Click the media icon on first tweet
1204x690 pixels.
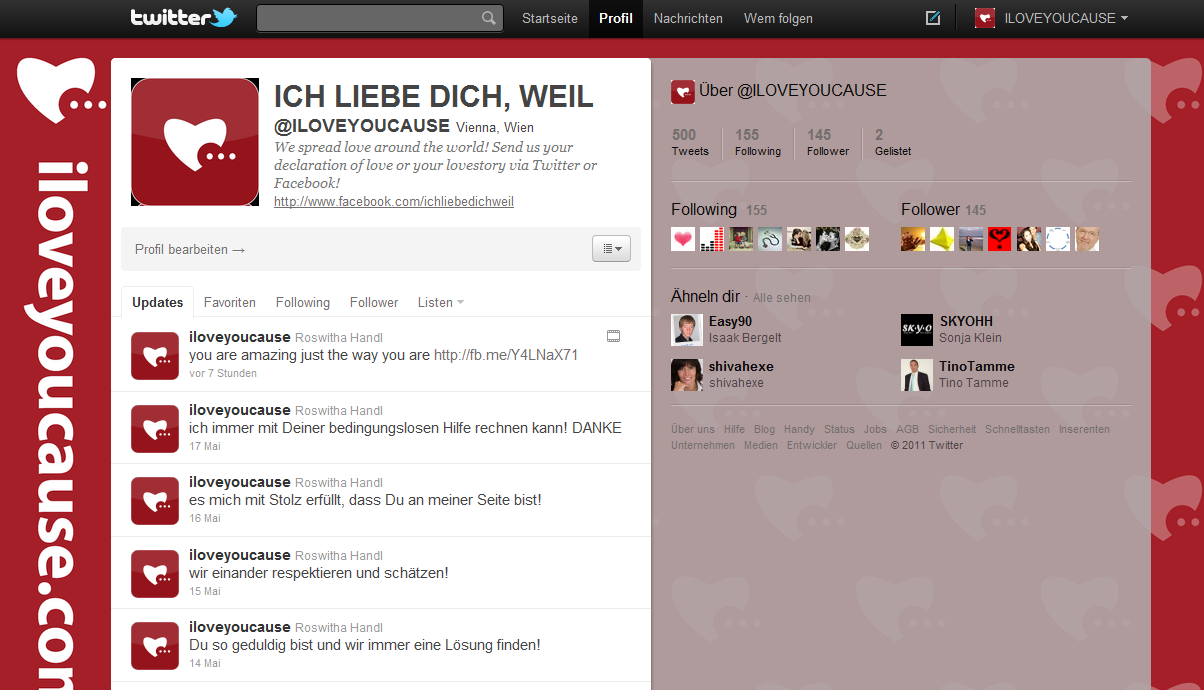point(614,336)
